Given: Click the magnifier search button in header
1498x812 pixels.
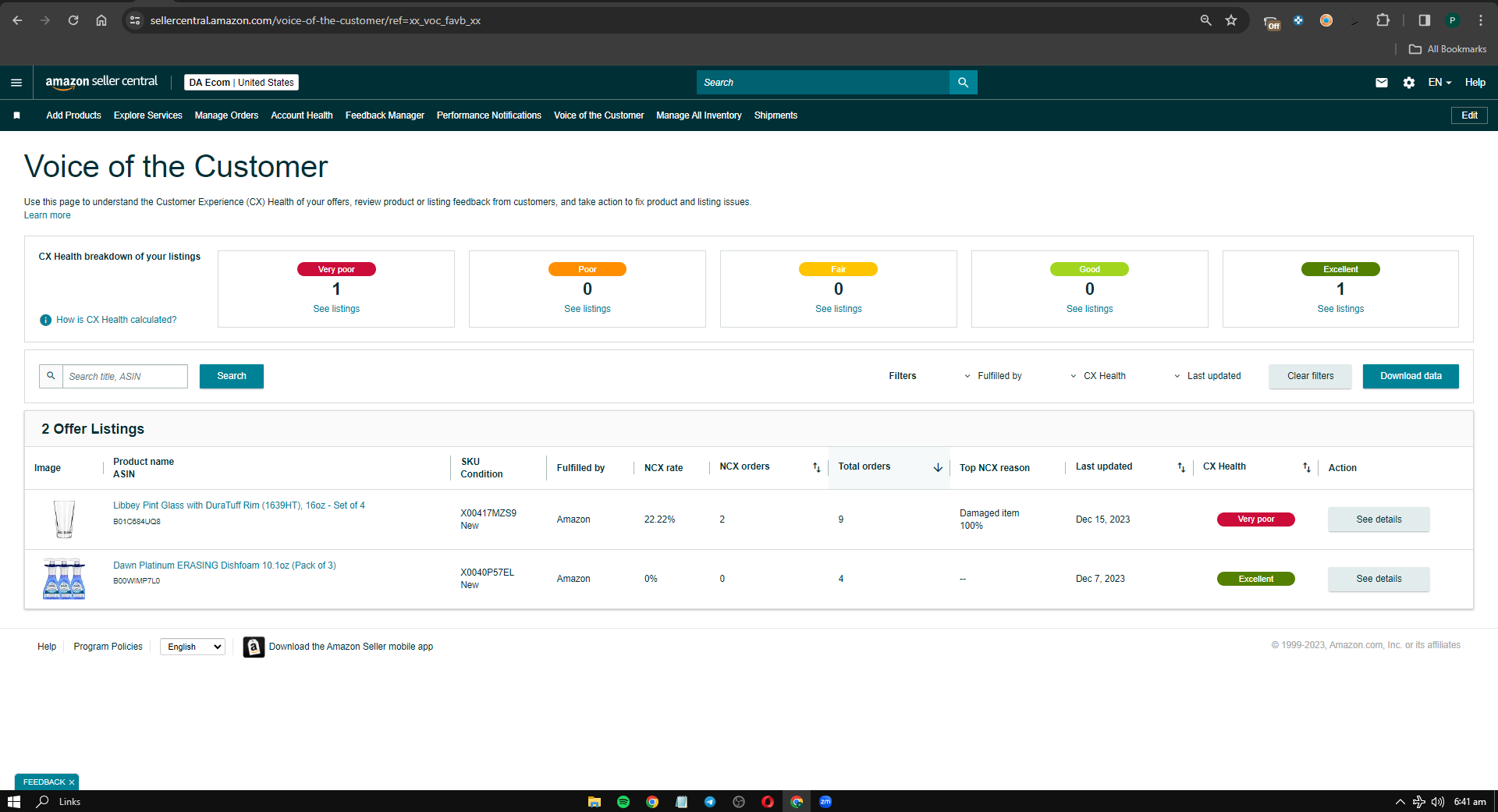Looking at the screenshot, I should (963, 83).
